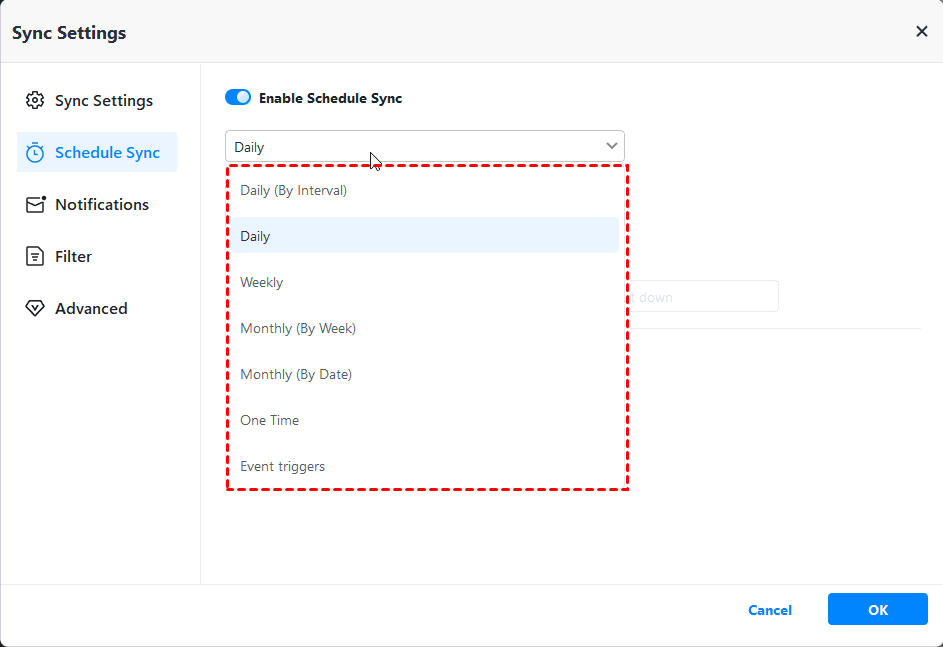Click the dropdown chevron arrow

612,146
